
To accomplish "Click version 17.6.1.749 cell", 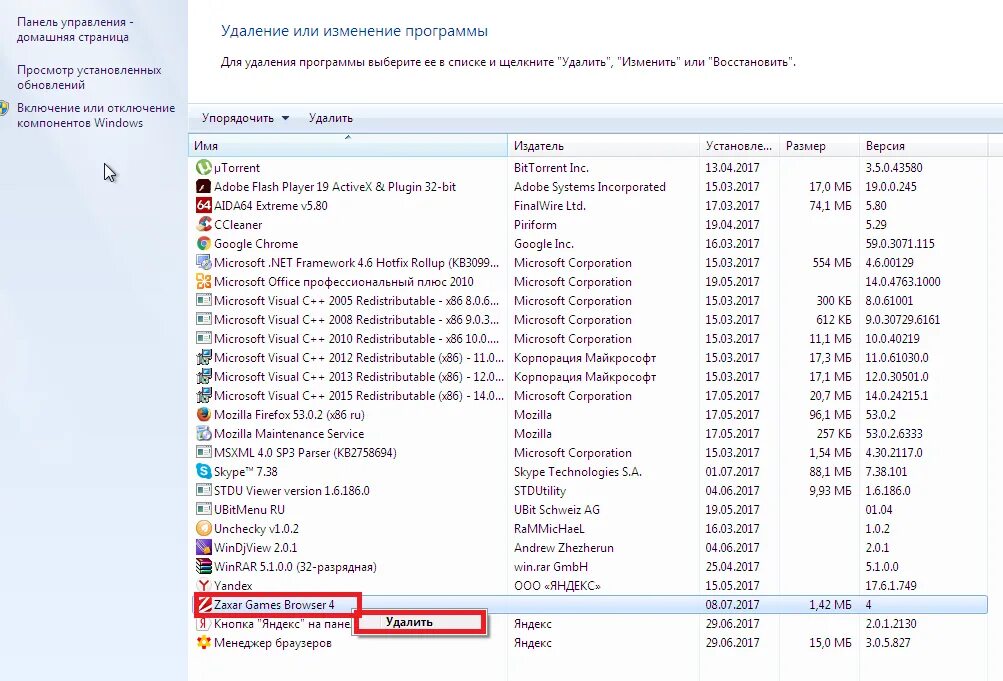I will click(891, 586).
